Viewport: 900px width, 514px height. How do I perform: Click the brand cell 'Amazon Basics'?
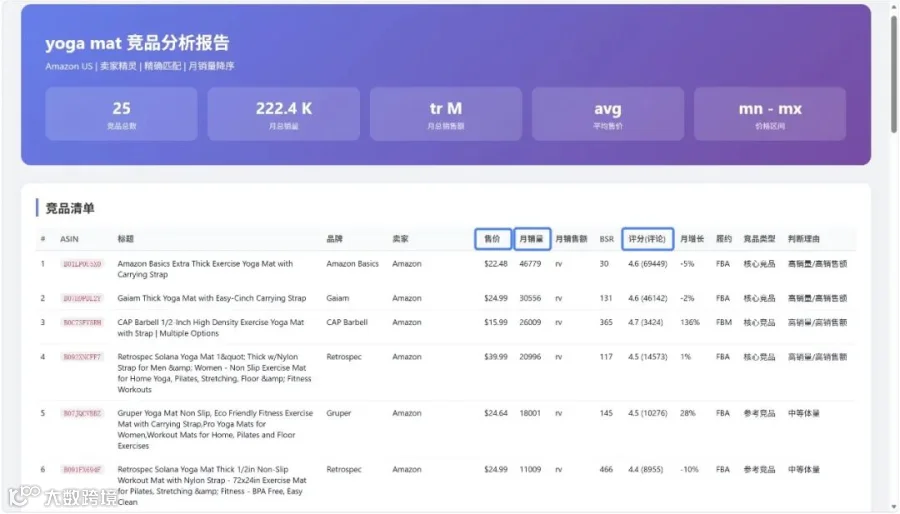tap(352, 264)
